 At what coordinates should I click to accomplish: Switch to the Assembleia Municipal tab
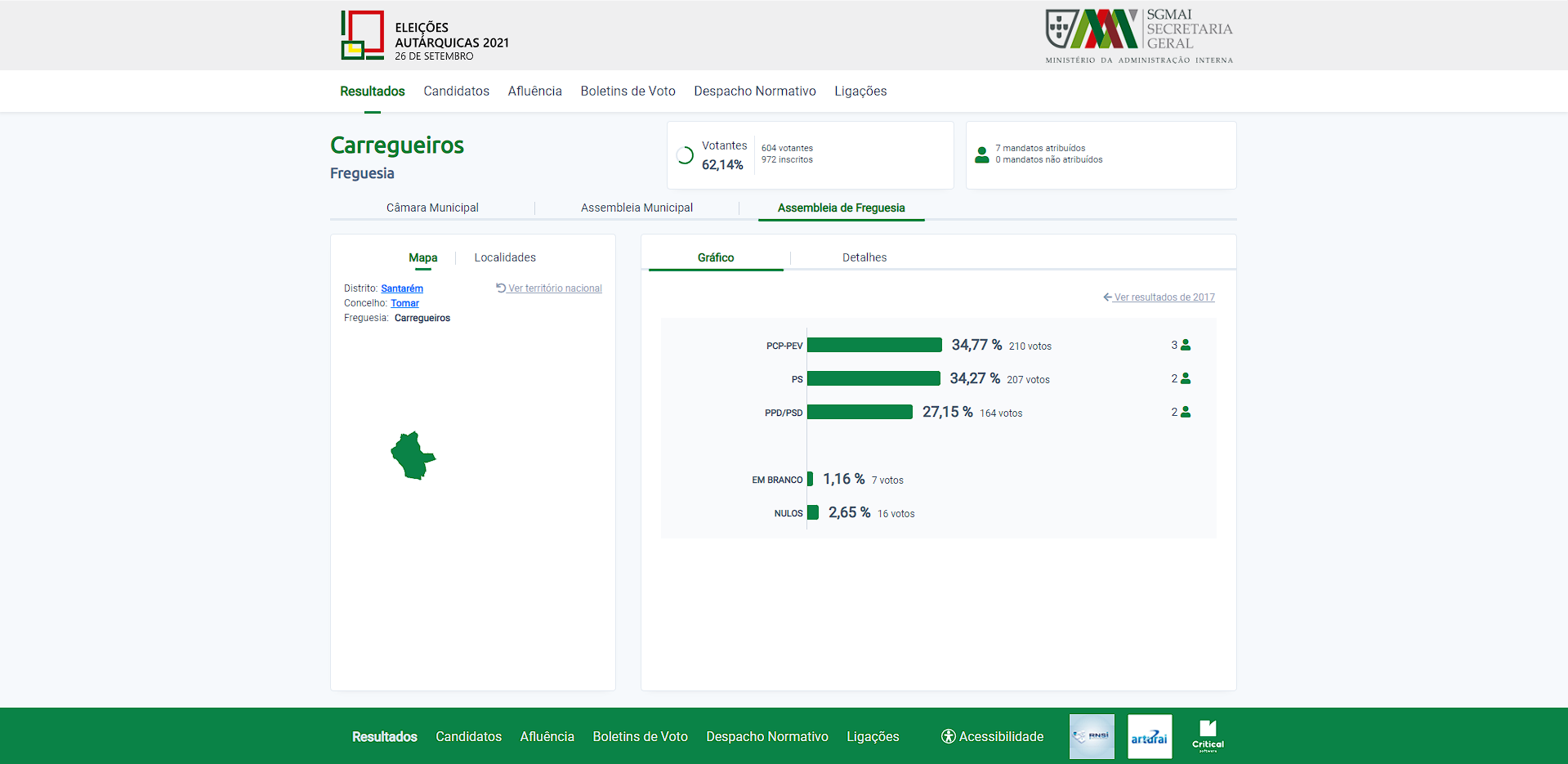(x=637, y=208)
